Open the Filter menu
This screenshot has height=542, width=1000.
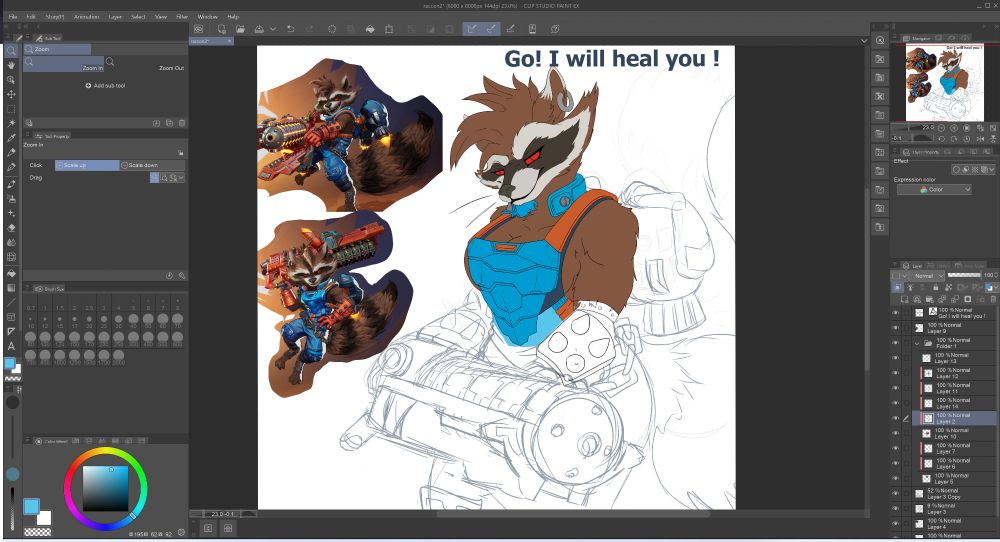coord(182,17)
